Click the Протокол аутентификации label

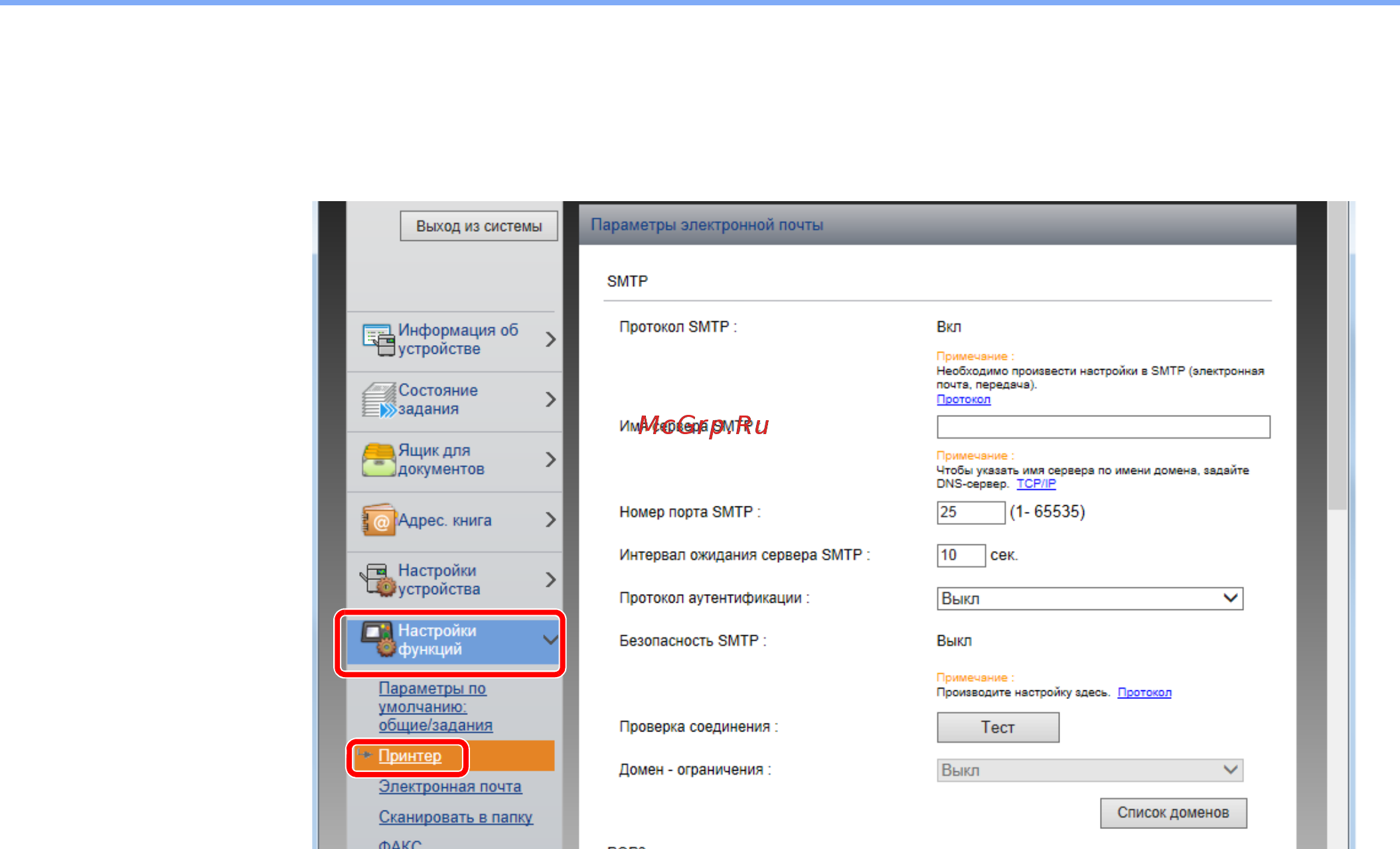click(714, 598)
